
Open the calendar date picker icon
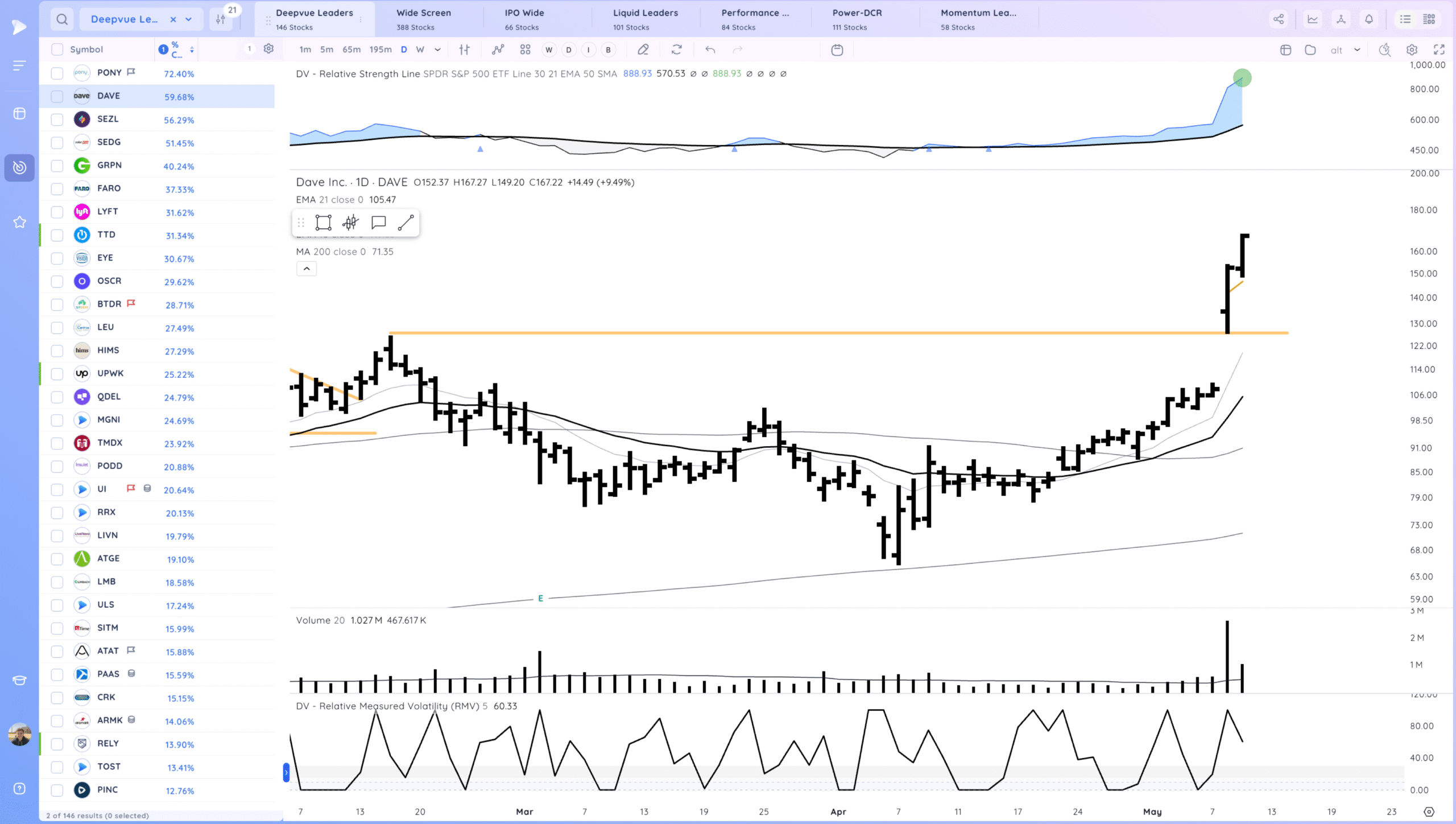[x=837, y=50]
